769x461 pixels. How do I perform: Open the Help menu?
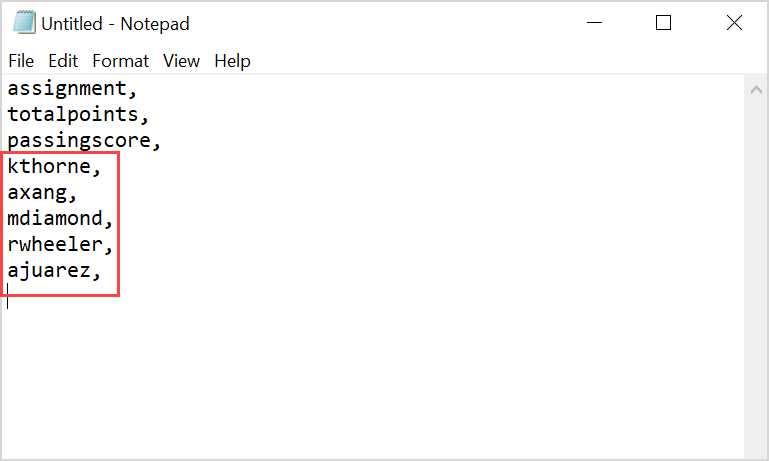(232, 61)
